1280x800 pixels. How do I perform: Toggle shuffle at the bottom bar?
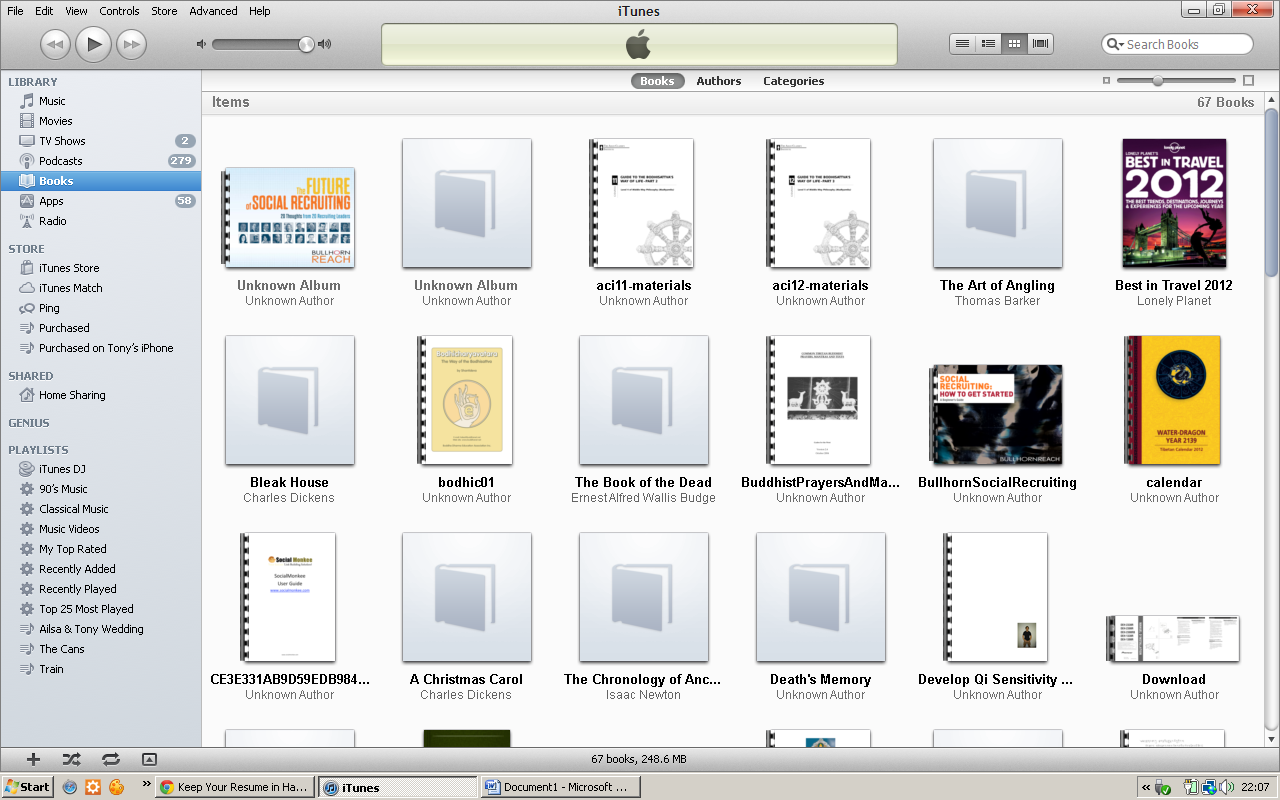coord(71,759)
